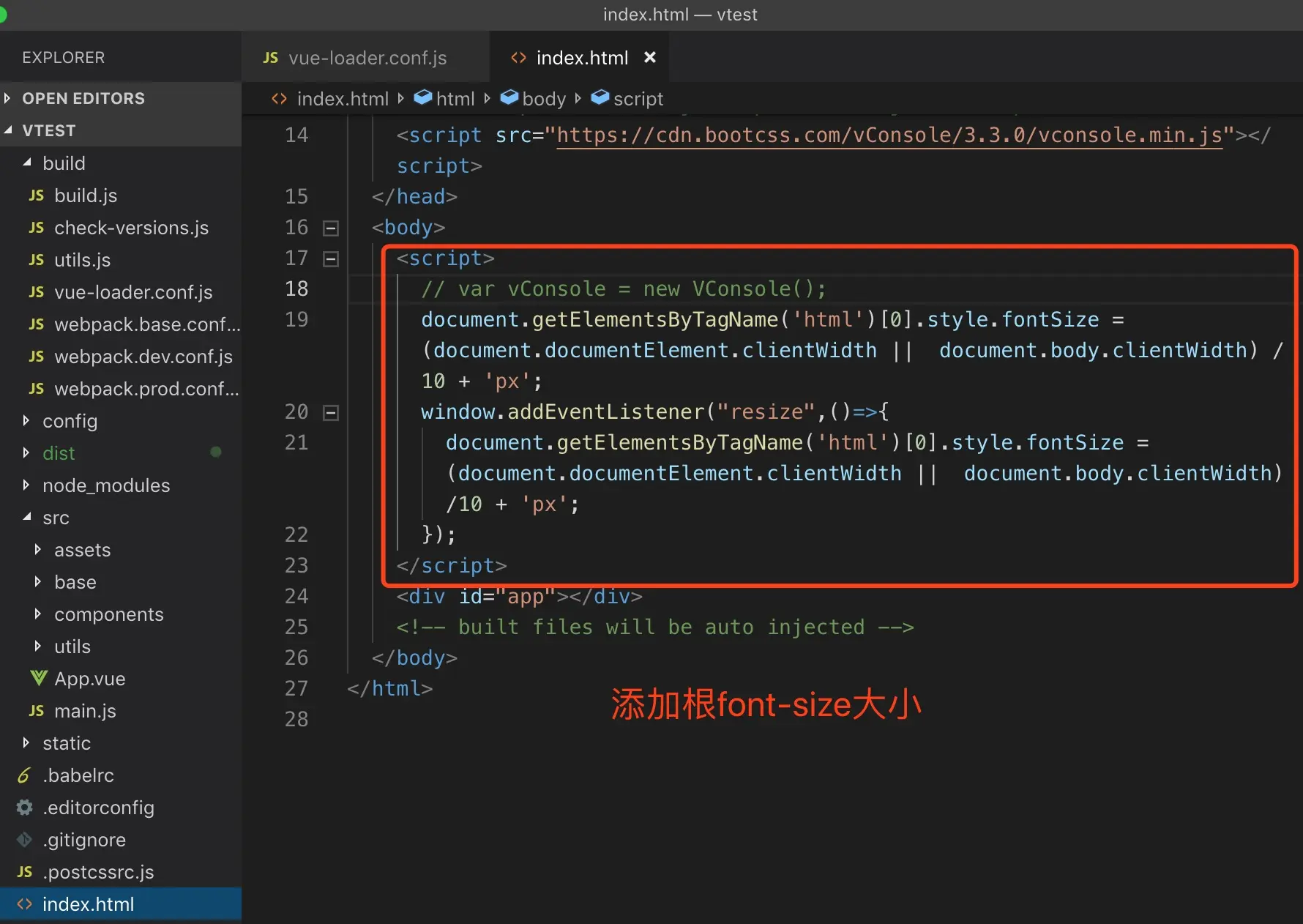Click the EXPLORER panel title
The height and width of the screenshot is (924, 1303).
coord(64,58)
